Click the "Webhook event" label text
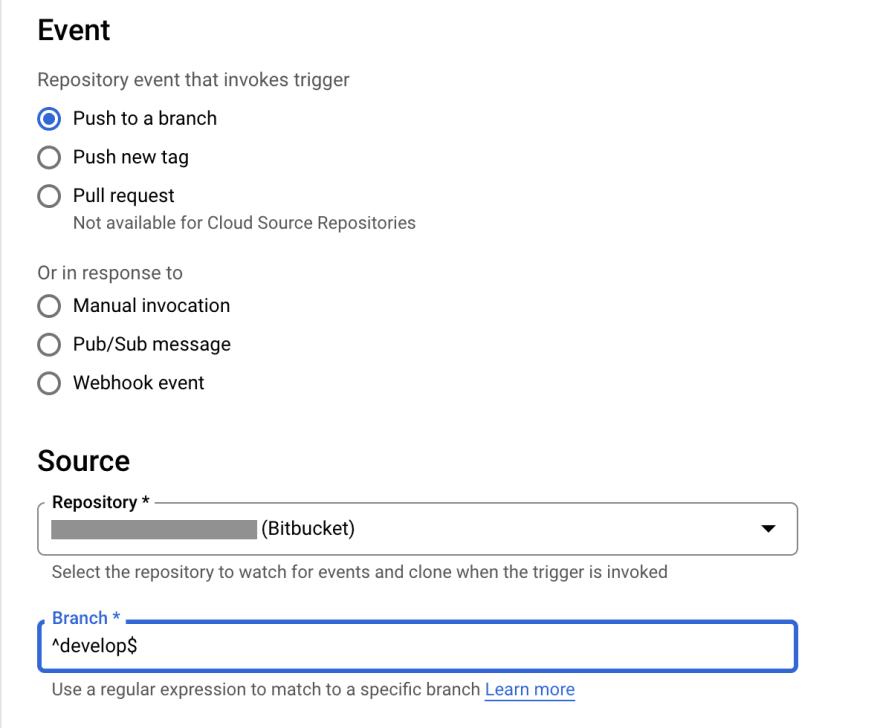The width and height of the screenshot is (880, 728). 139,383
